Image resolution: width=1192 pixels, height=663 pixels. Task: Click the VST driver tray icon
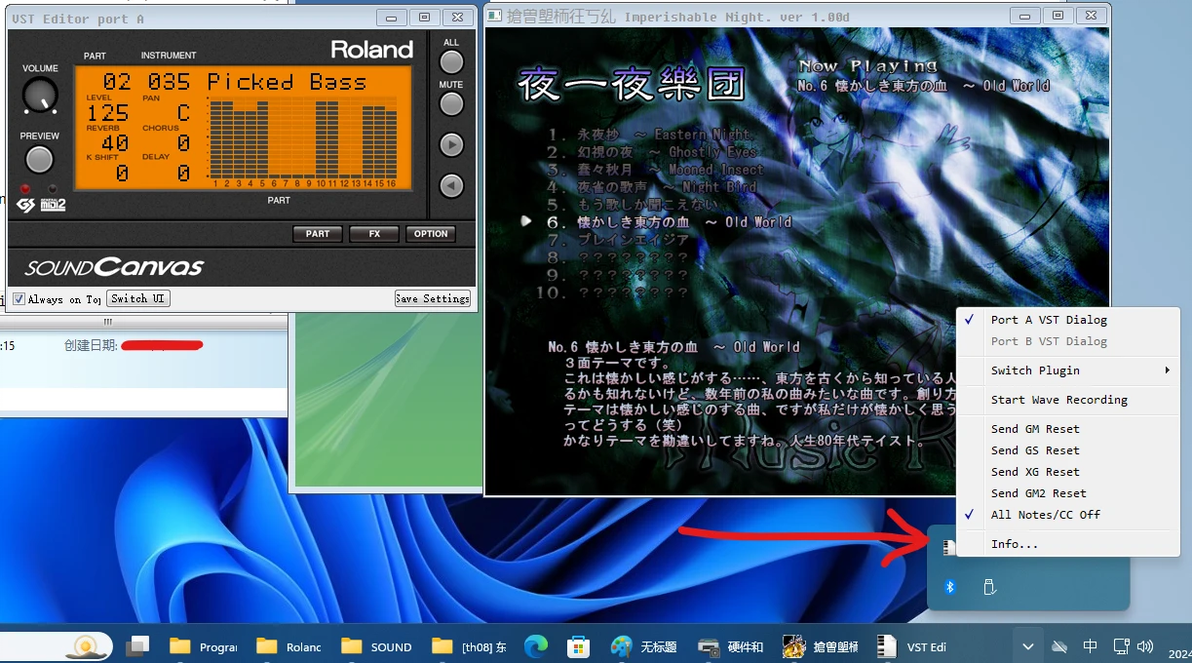(x=948, y=547)
